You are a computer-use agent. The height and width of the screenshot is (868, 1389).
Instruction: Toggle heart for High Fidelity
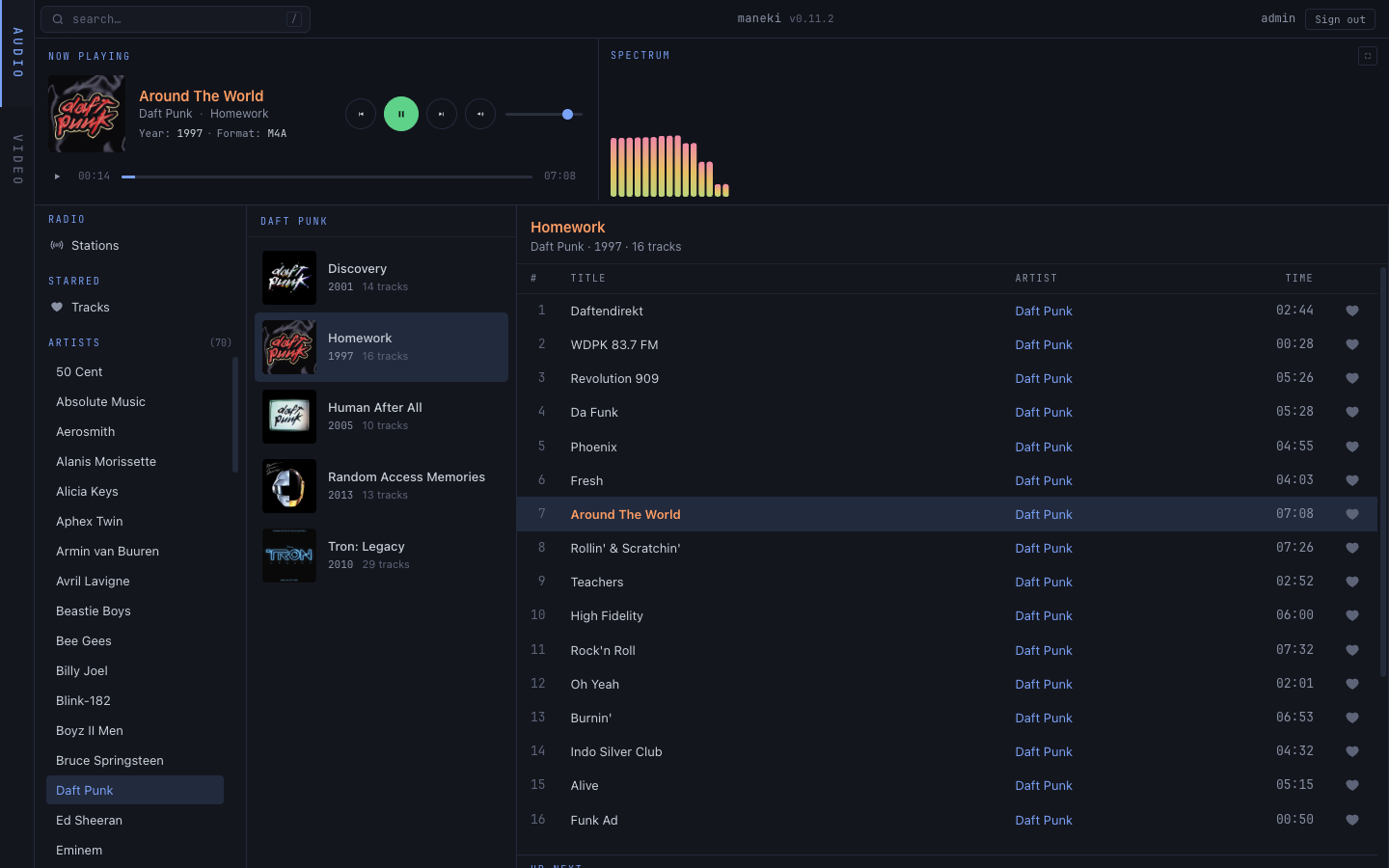click(x=1352, y=615)
